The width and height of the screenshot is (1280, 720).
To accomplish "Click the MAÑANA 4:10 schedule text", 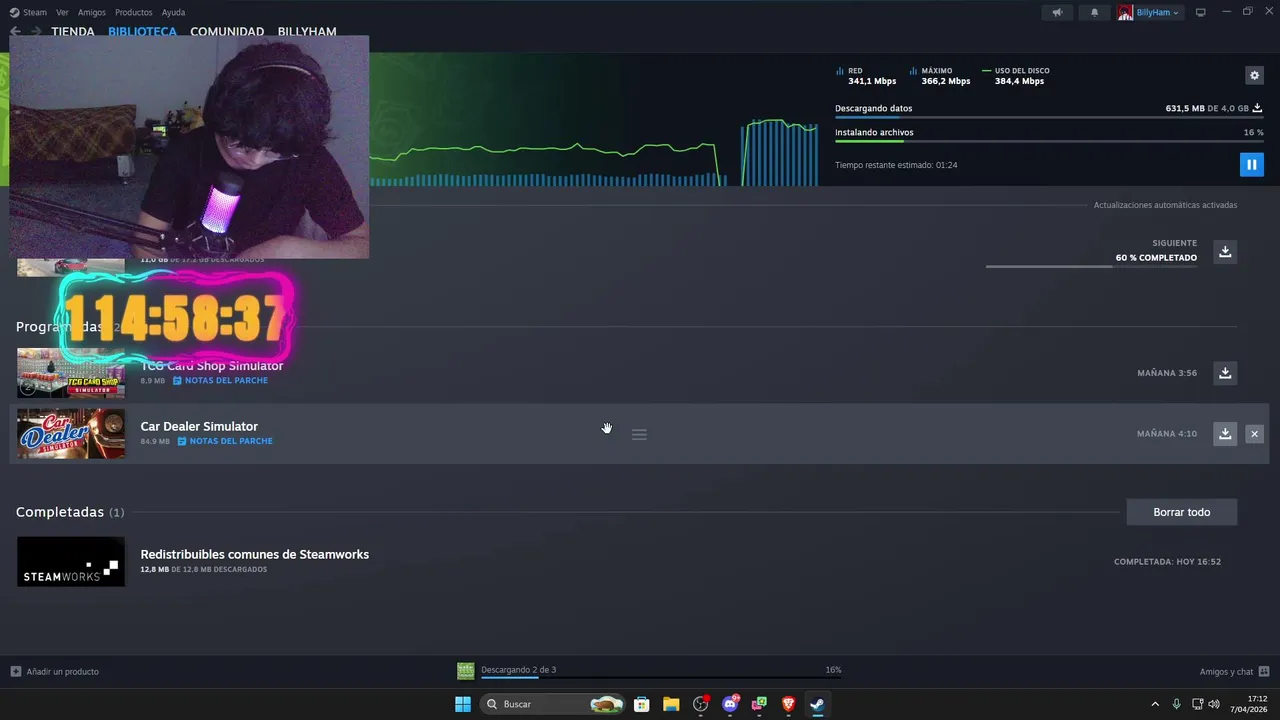I will 1167,434.
